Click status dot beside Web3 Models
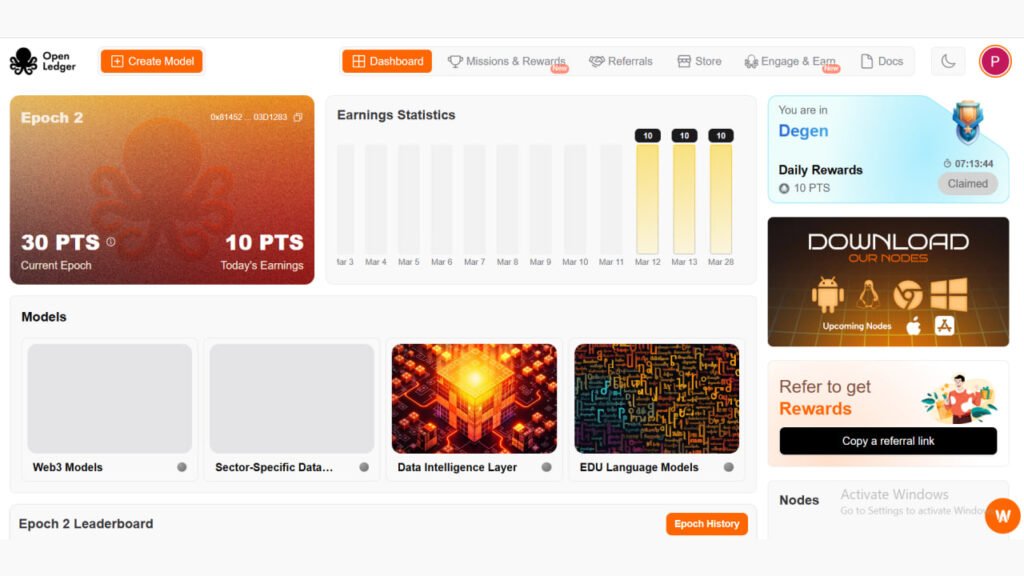This screenshot has height=576, width=1024. pos(182,467)
